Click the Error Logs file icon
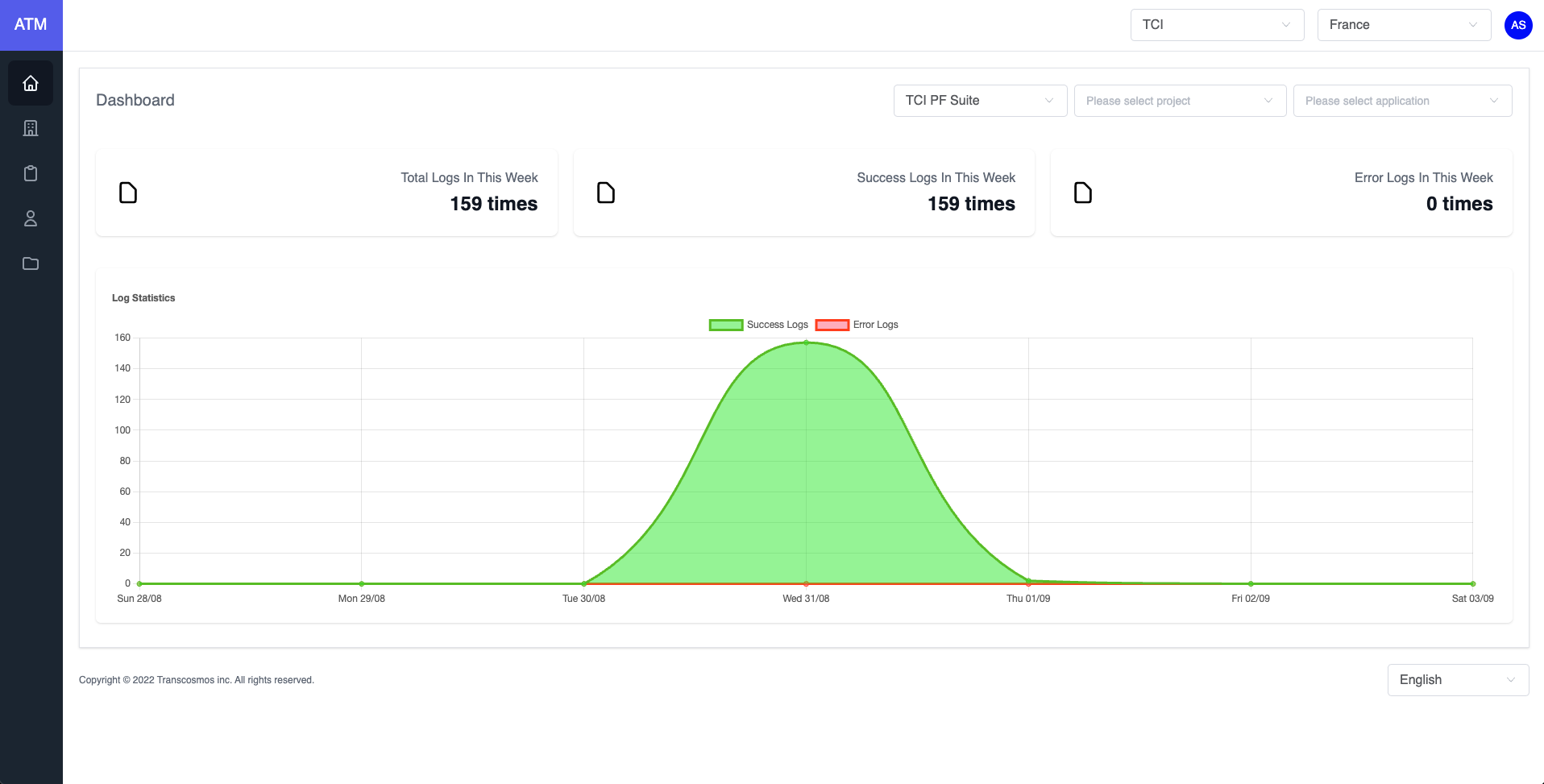This screenshot has width=1544, height=784. (1083, 193)
